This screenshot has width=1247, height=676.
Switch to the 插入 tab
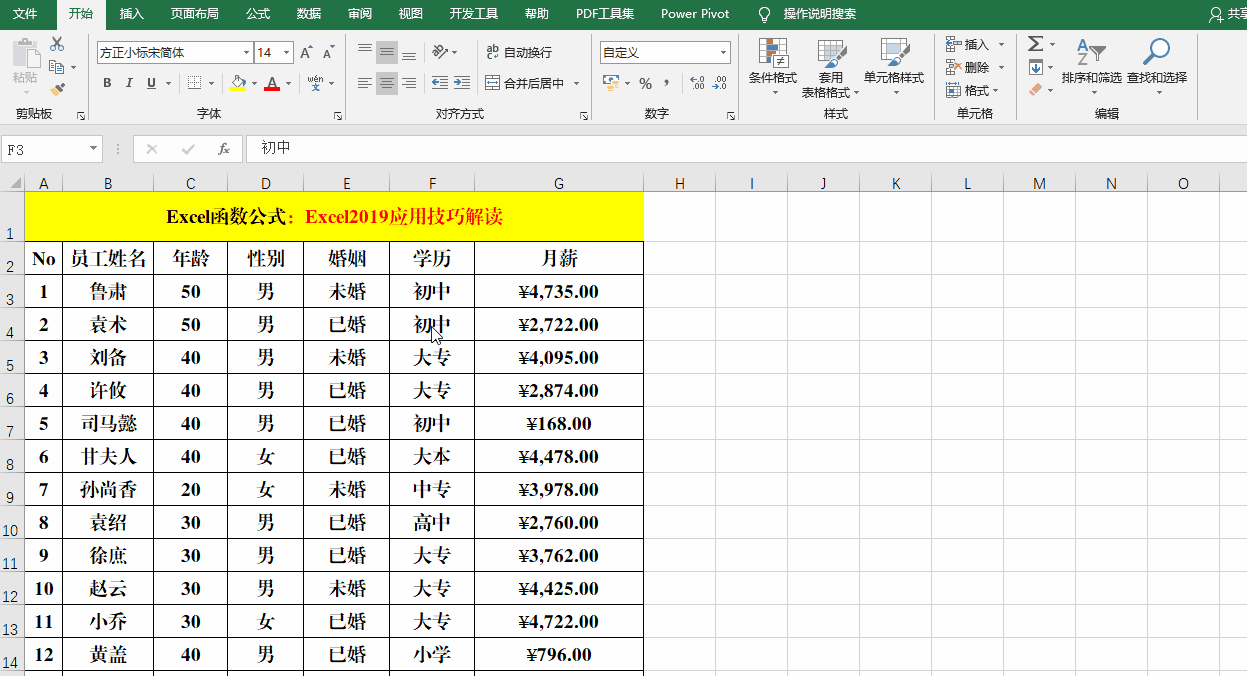click(131, 14)
